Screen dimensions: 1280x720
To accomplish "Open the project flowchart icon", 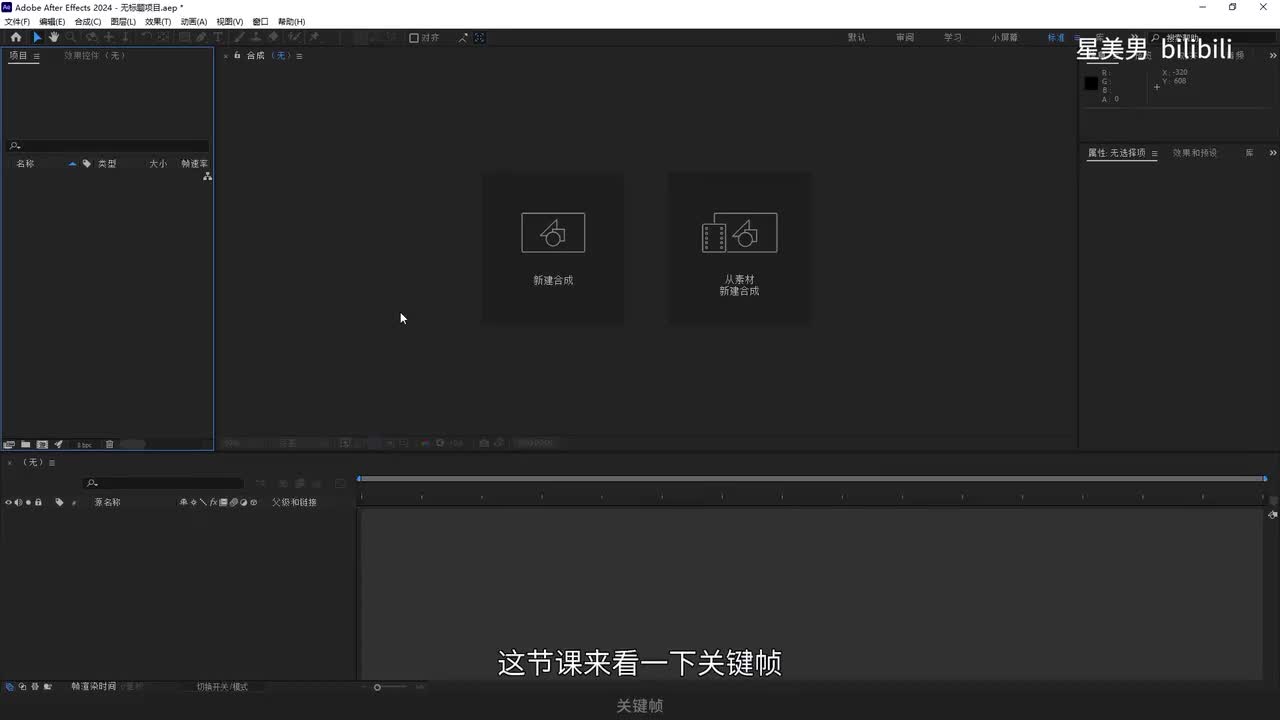I will (207, 176).
